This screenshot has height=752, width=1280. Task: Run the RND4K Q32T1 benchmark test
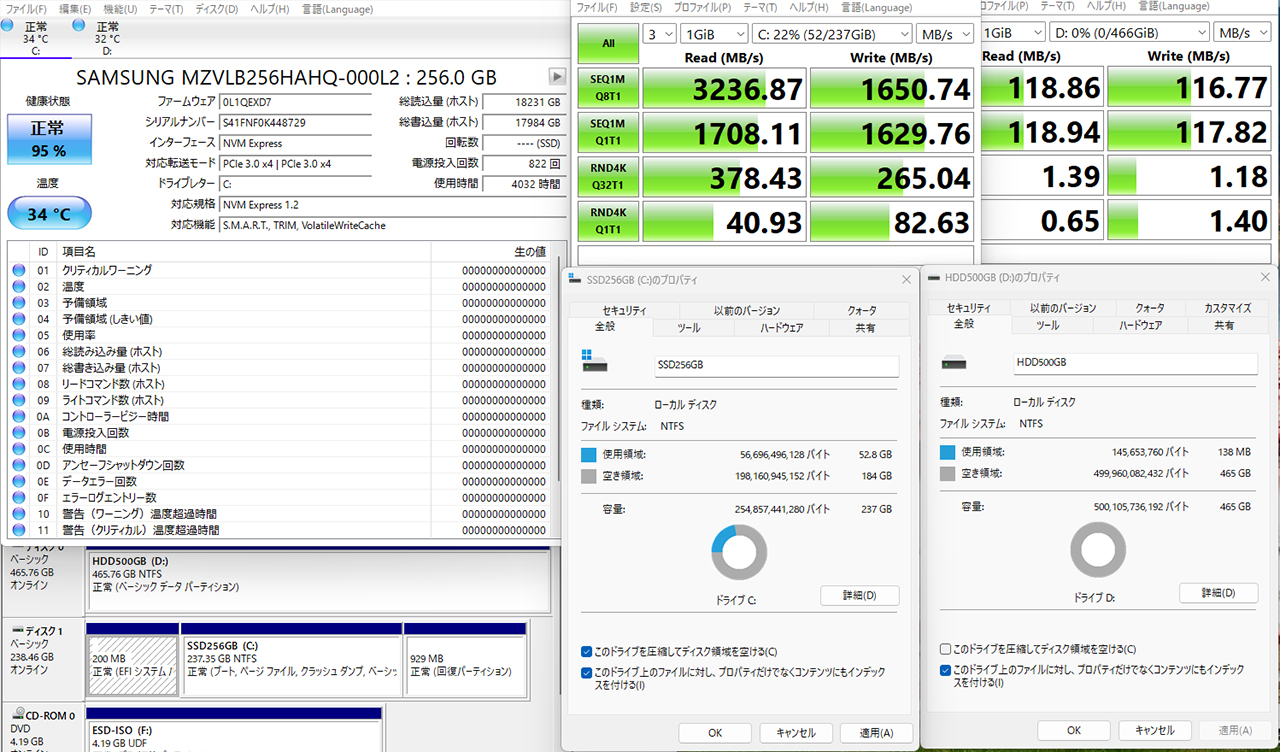(x=607, y=176)
